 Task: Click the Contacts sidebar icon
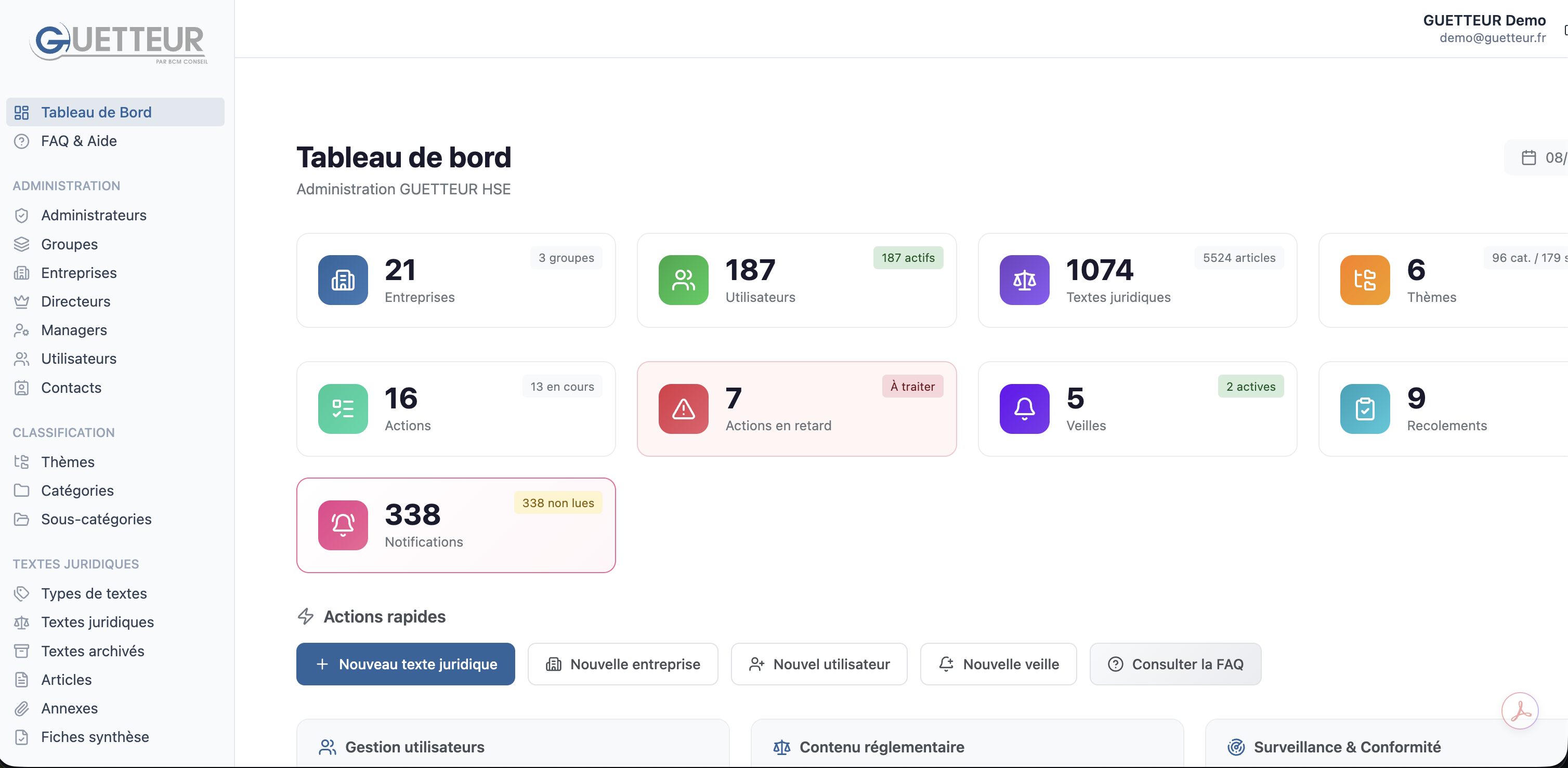click(21, 388)
